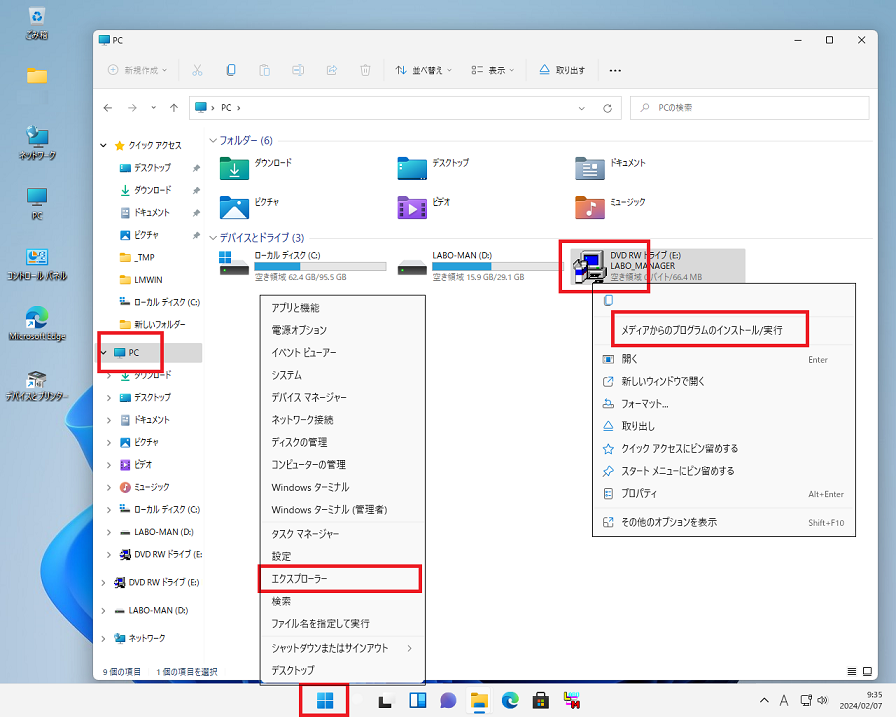Open the Chat app from taskbar
Screen dimensions: 896x717
pos(448,700)
